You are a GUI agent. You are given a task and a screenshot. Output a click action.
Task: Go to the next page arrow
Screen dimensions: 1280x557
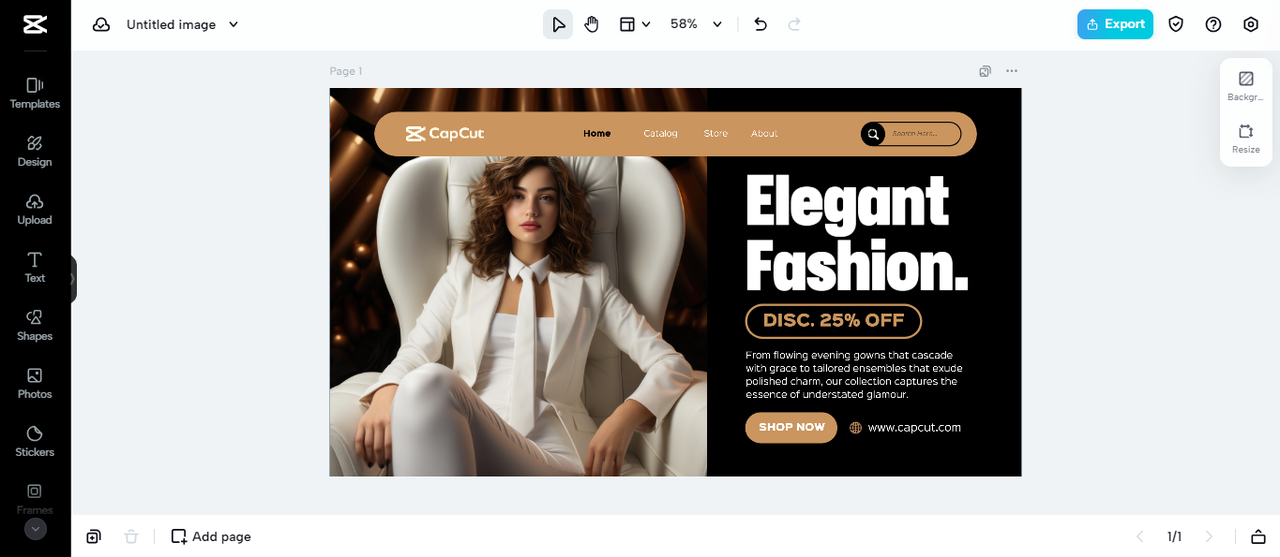(1209, 537)
